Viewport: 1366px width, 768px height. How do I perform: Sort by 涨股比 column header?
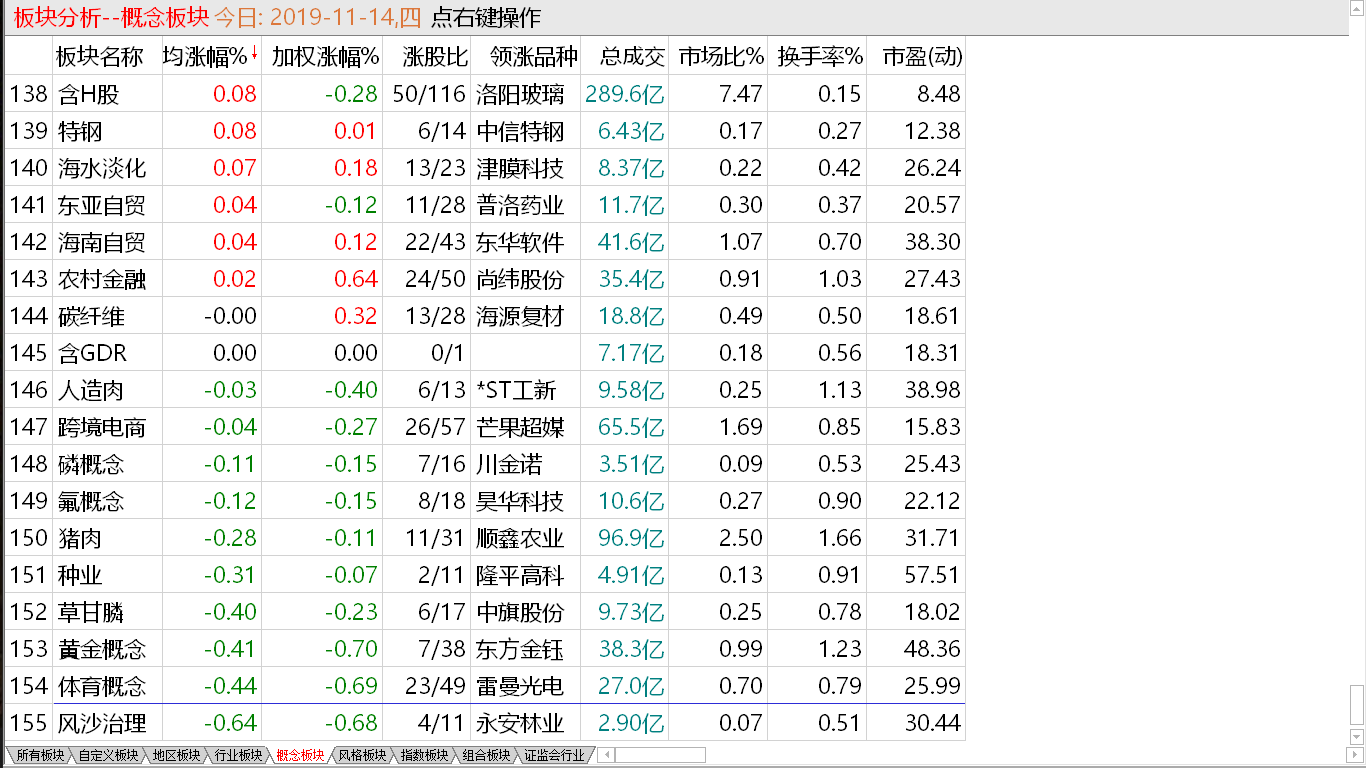tap(434, 57)
